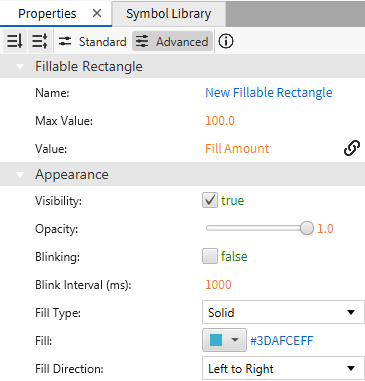
Task: Click the binding link icon beside Value
Action: coord(352,148)
